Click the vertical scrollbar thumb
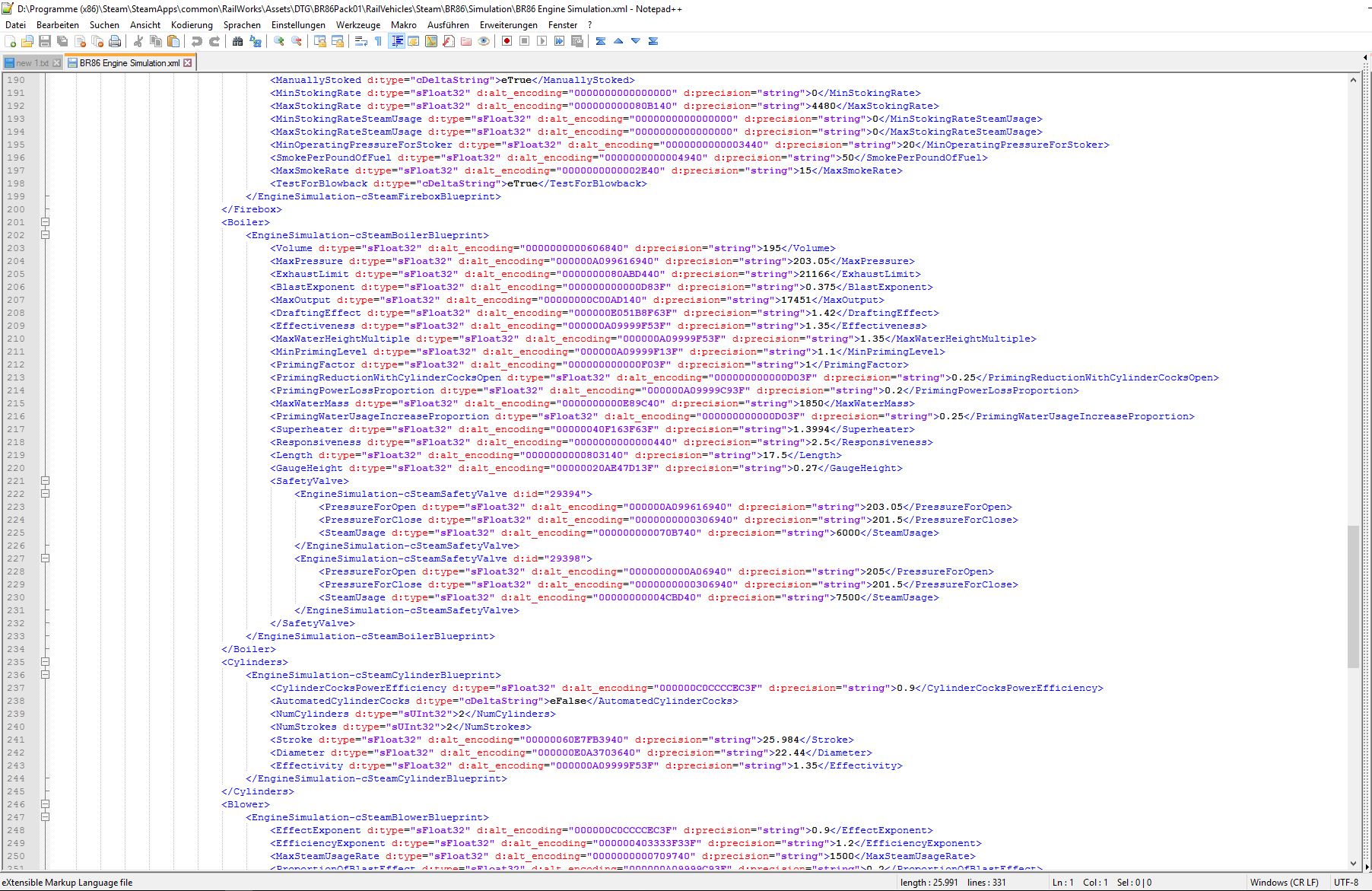This screenshot has height=891, width=1372. click(x=1353, y=596)
